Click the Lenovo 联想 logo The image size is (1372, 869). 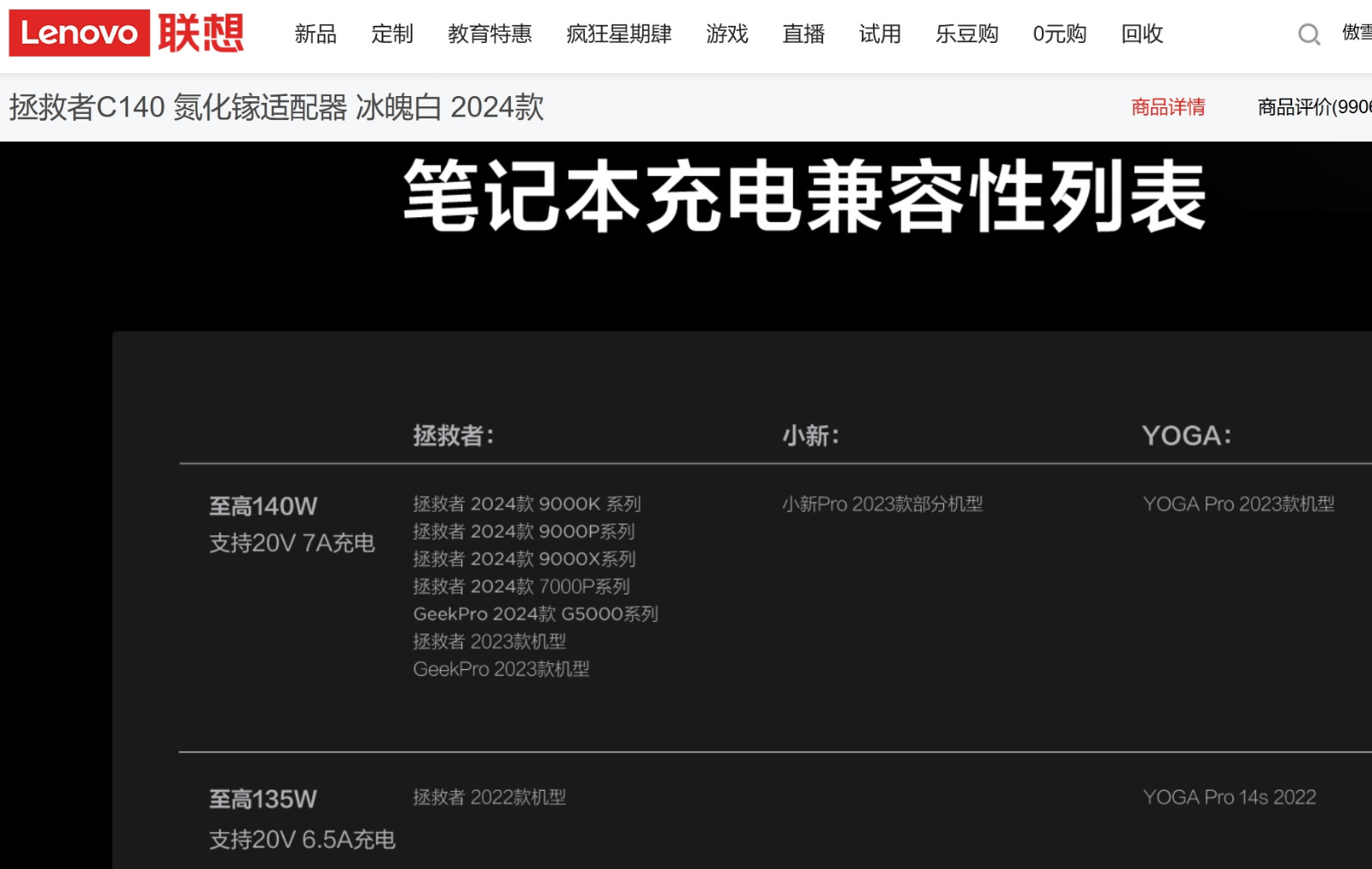point(127,33)
